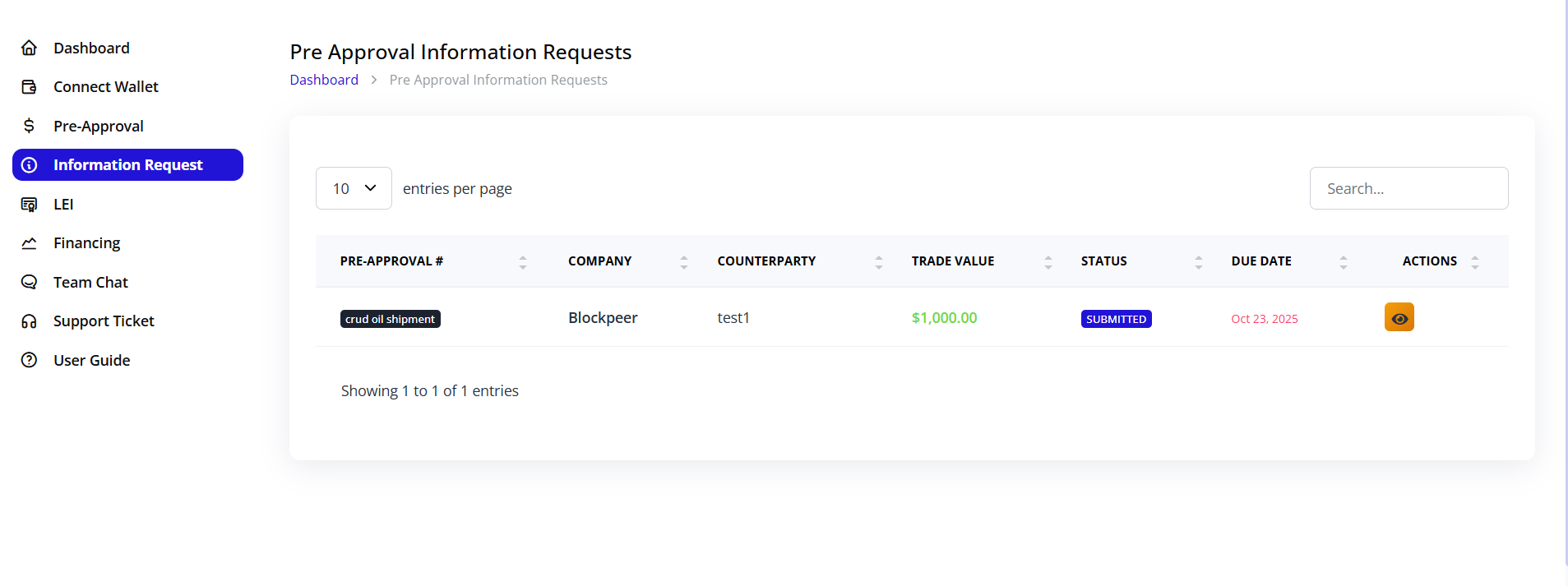Click the Financing chart icon
This screenshot has width=1568, height=586.
point(29,243)
